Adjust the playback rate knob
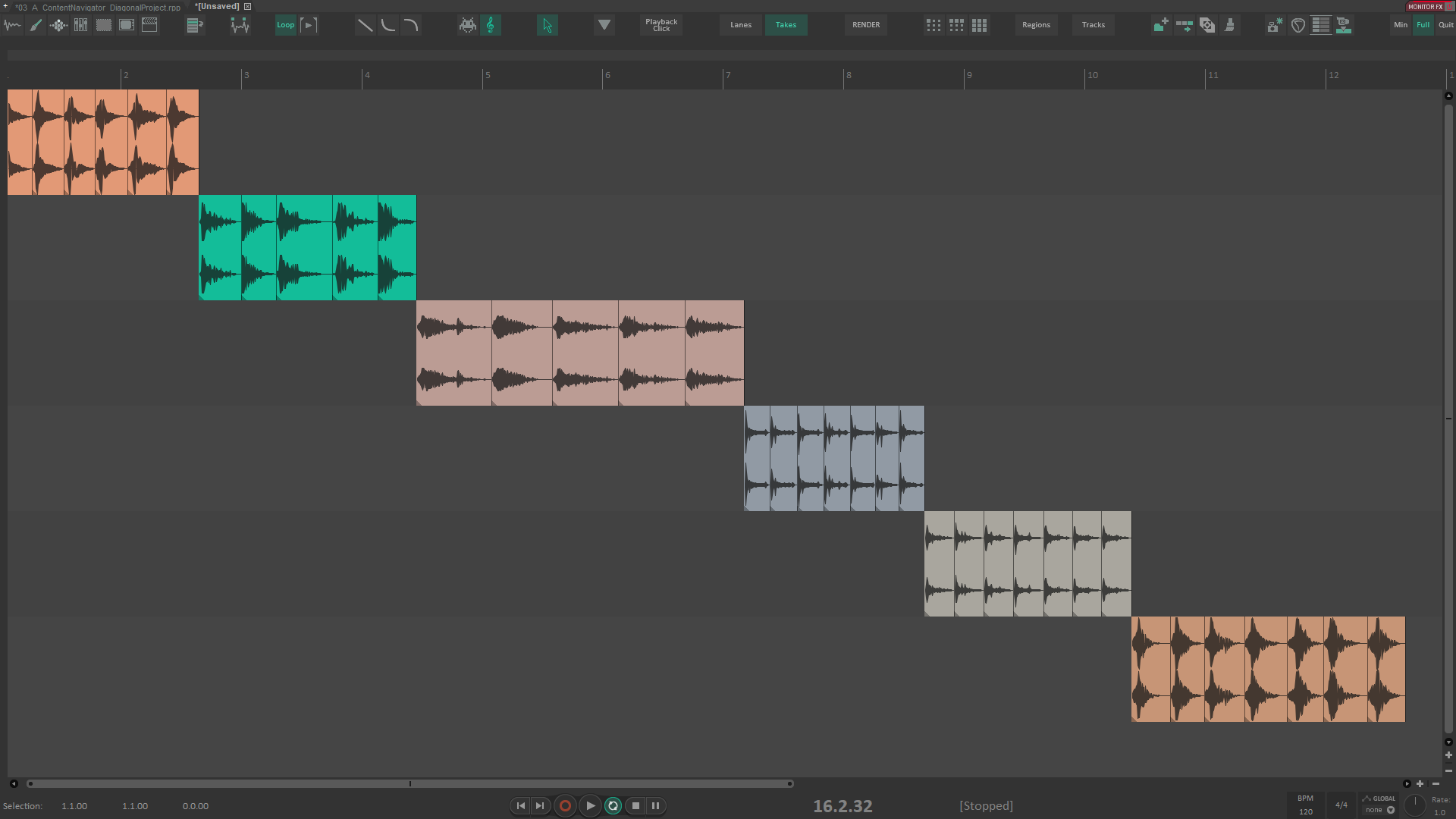 (x=1415, y=805)
